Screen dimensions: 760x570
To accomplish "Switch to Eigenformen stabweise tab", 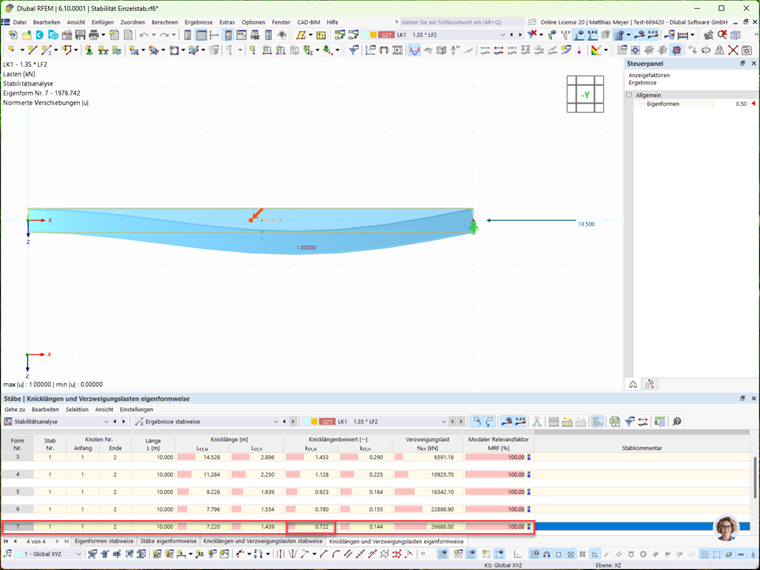I will point(104,541).
